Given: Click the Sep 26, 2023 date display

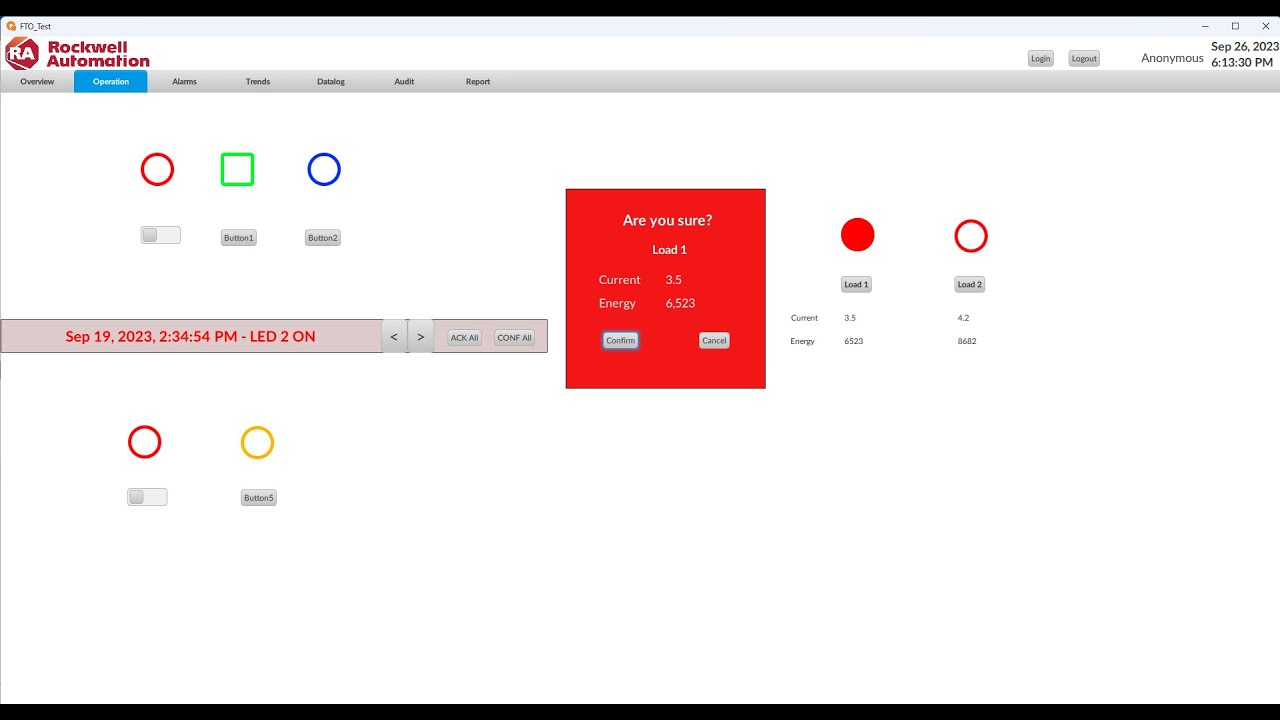Looking at the screenshot, I should coord(1245,46).
